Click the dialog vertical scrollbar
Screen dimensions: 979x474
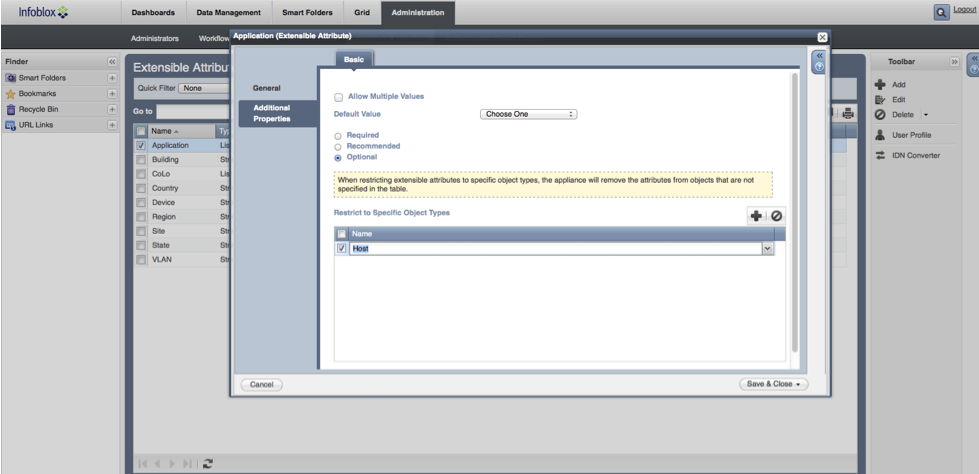coord(795,212)
